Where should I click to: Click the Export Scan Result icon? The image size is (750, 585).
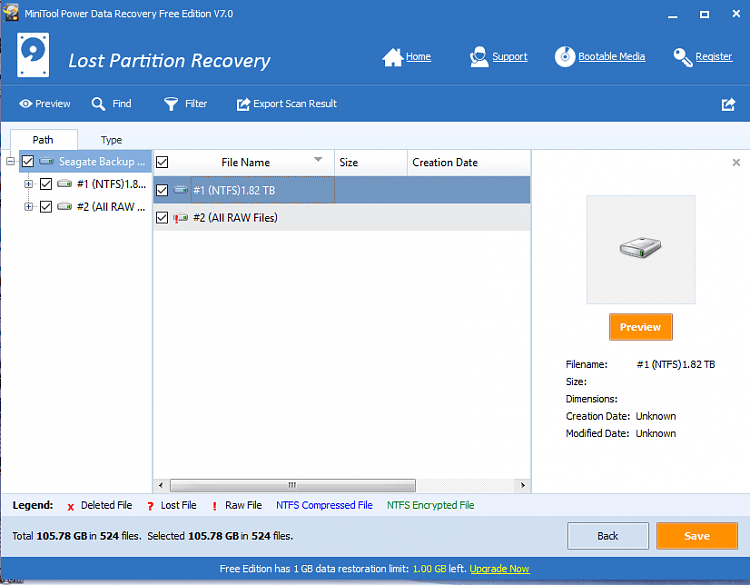click(x=243, y=104)
